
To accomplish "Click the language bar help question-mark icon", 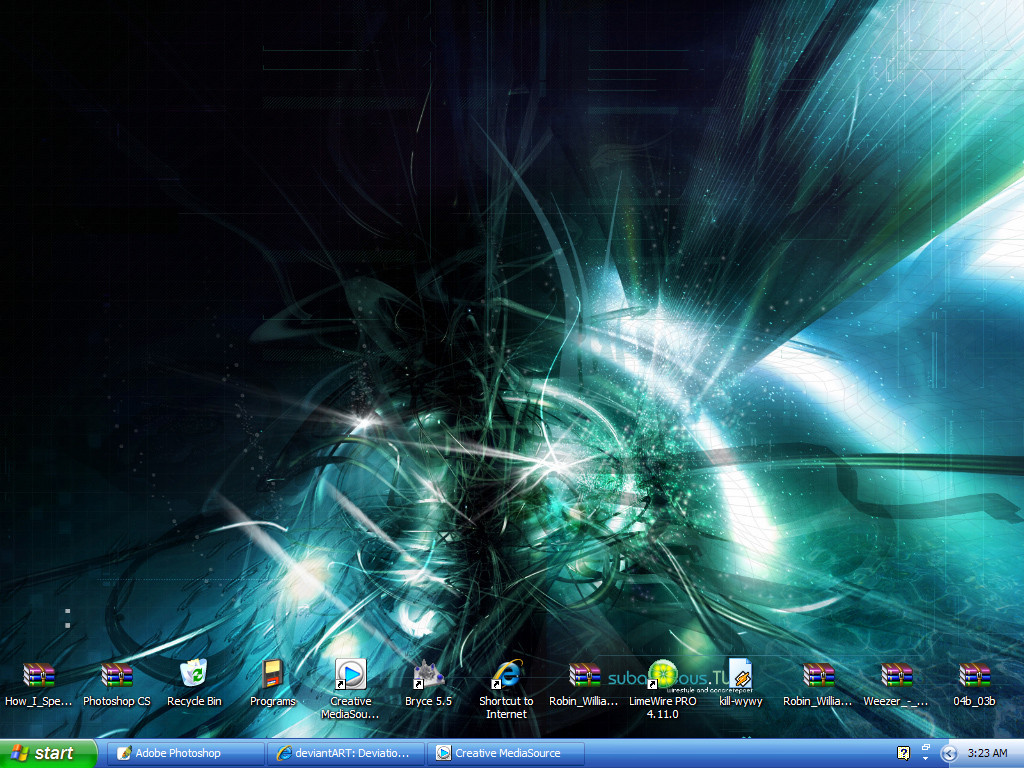I will coord(903,753).
